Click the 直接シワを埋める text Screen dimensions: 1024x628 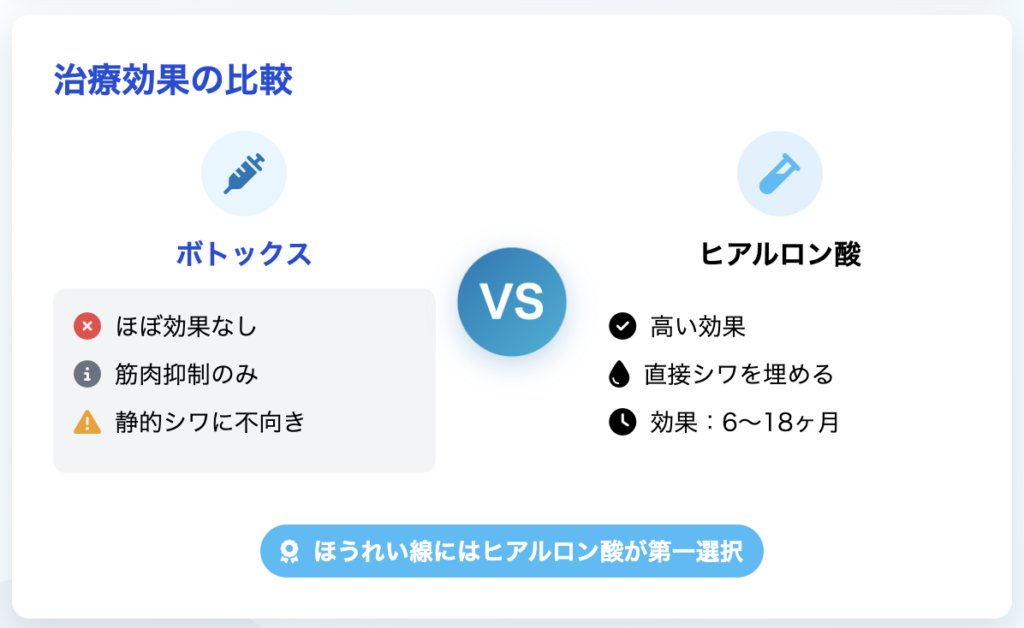point(739,374)
